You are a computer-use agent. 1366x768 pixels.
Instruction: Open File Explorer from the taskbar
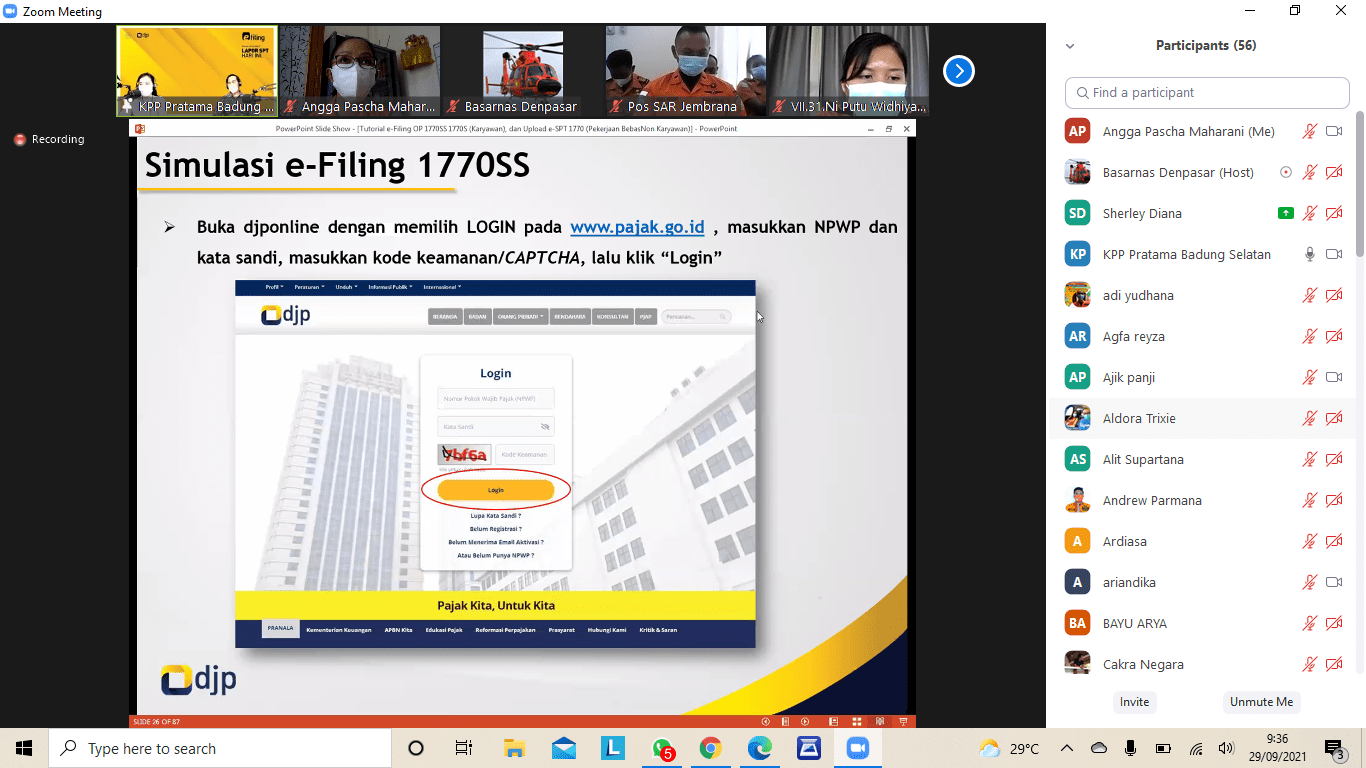point(514,748)
